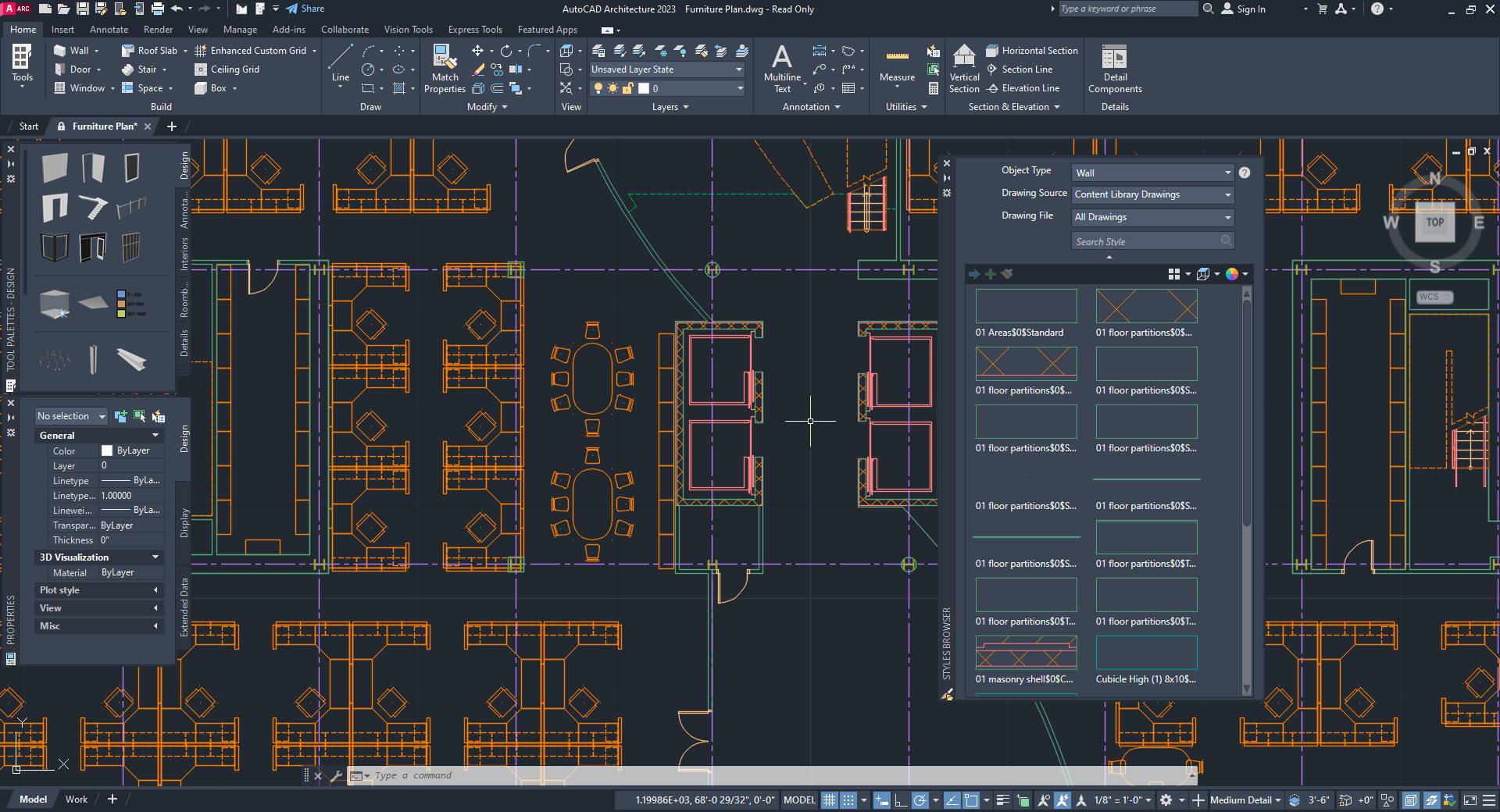
Task: Click the Search Style input field
Action: (x=1152, y=241)
